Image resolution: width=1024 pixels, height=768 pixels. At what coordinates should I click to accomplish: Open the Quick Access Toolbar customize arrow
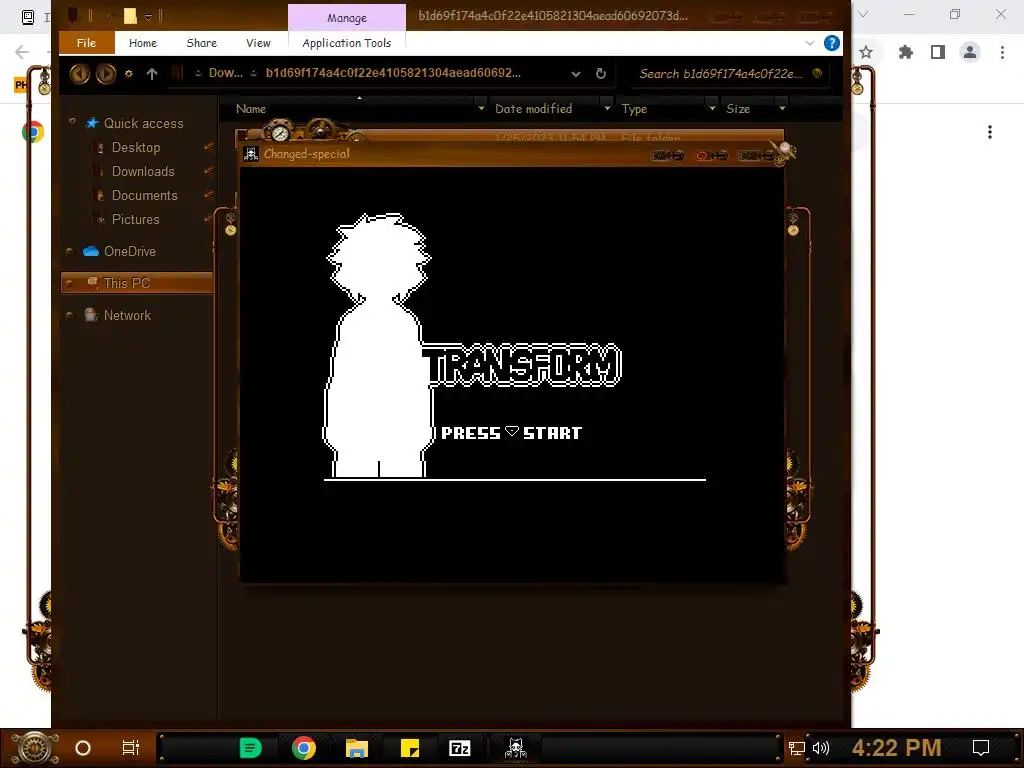click(148, 16)
